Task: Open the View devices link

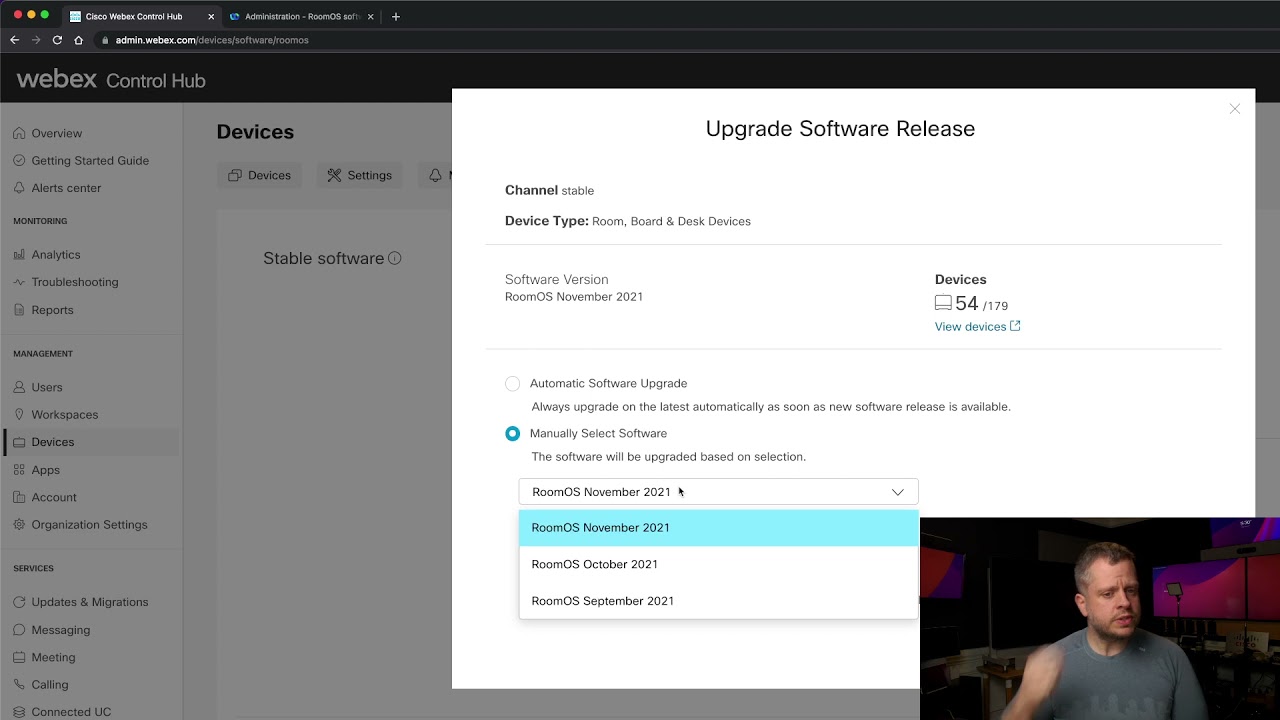Action: 977,327
